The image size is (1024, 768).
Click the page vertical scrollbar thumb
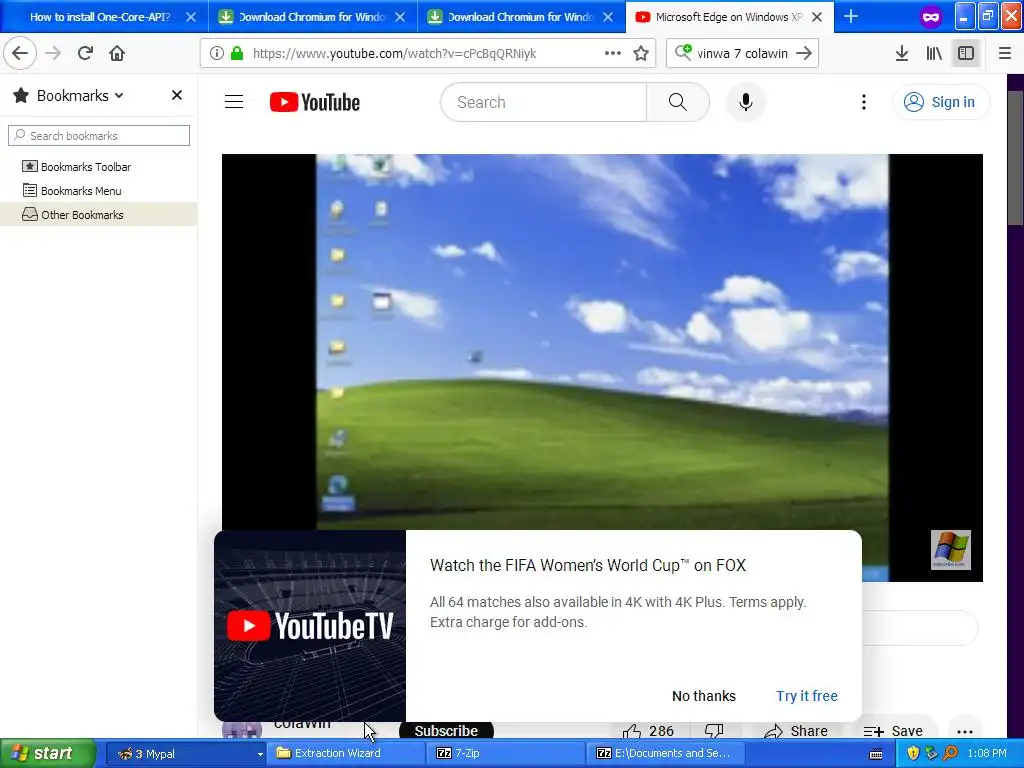tap(1016, 158)
